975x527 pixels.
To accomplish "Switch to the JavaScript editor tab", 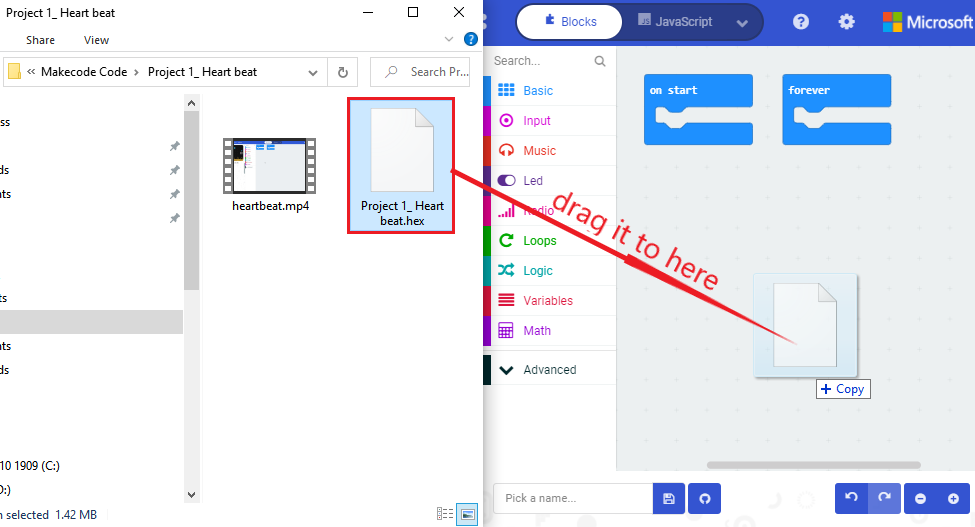I will pyautogui.click(x=675, y=22).
